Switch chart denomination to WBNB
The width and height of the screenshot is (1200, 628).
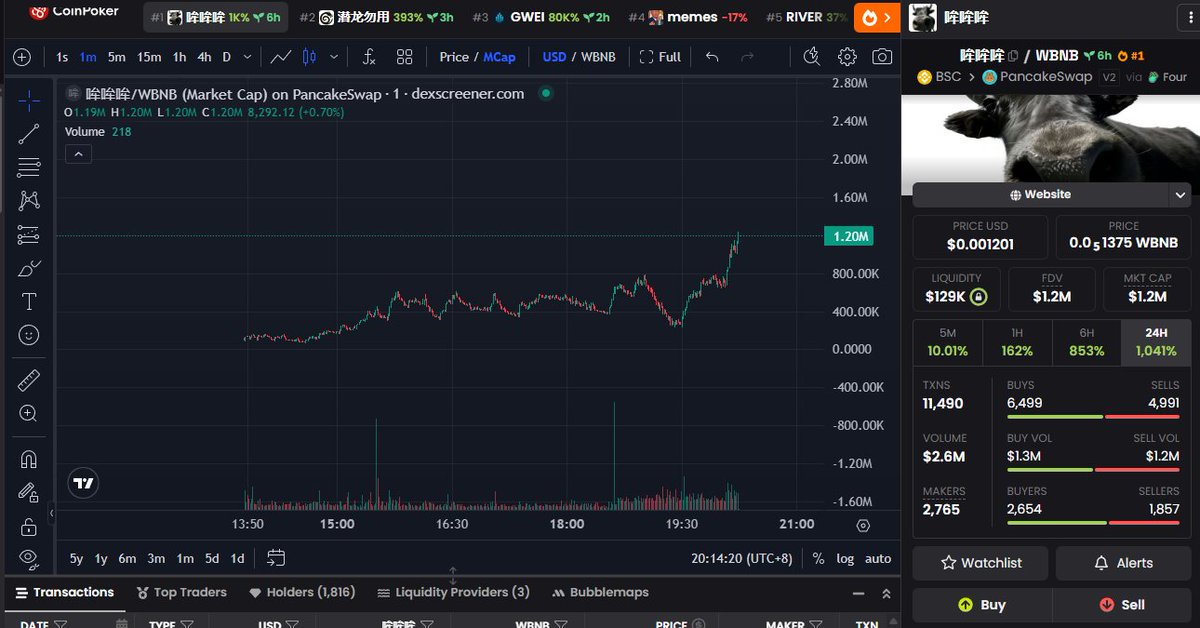pos(598,57)
